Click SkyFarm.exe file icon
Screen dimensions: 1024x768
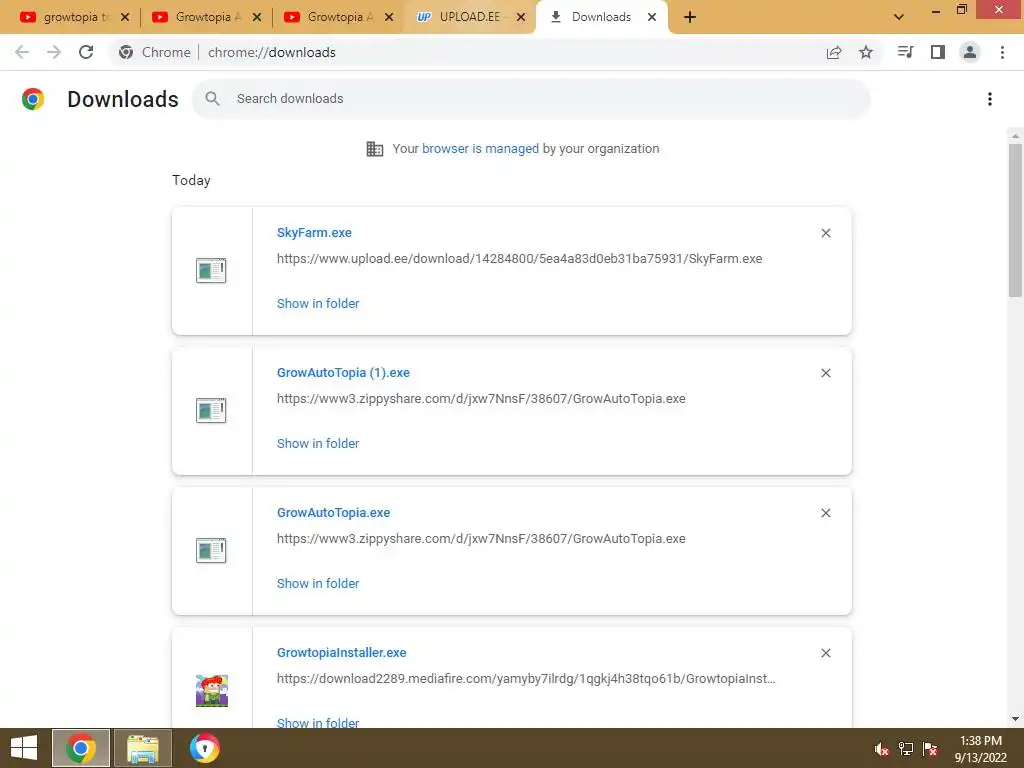click(211, 270)
